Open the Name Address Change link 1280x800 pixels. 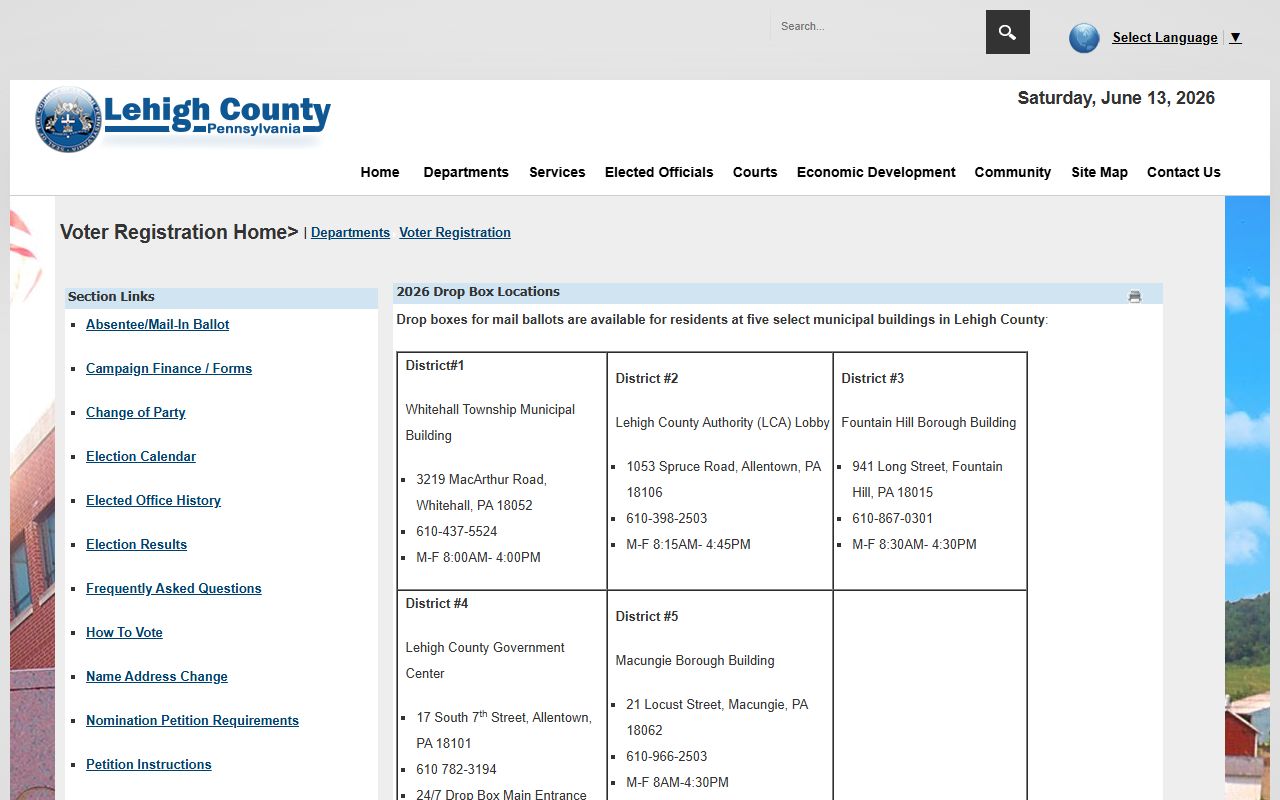click(157, 676)
